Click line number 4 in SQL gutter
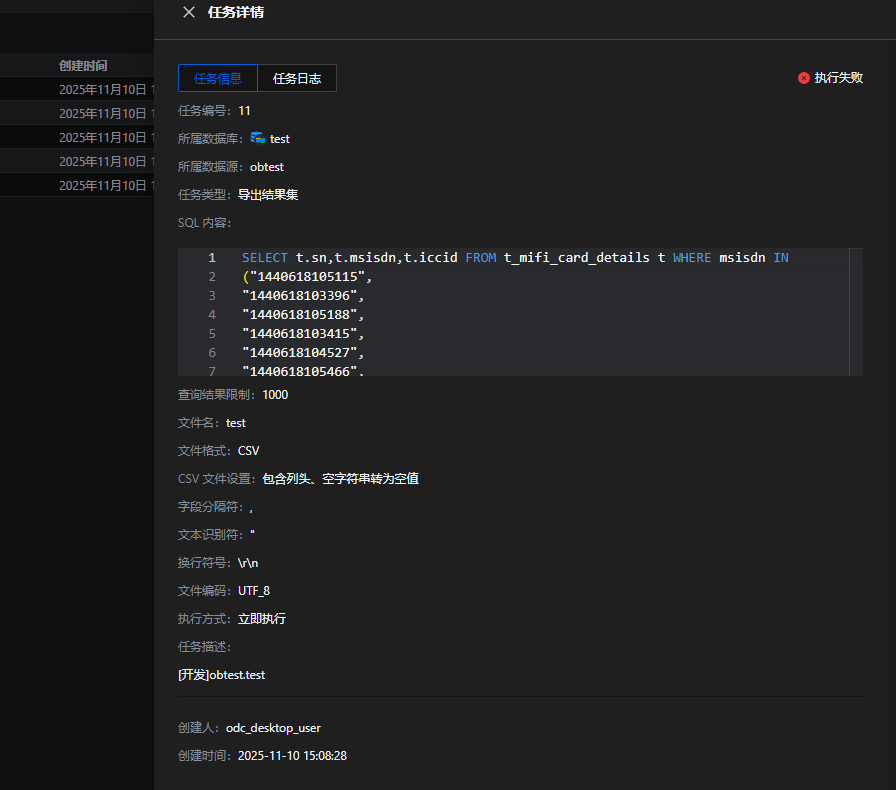The image size is (896, 790). pyautogui.click(x=211, y=315)
